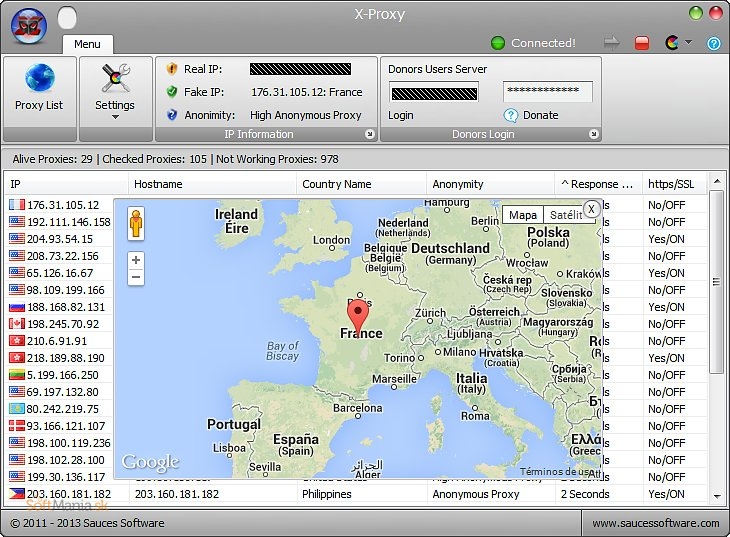Zoom in the map with plus
730x537 pixels.
[136, 260]
